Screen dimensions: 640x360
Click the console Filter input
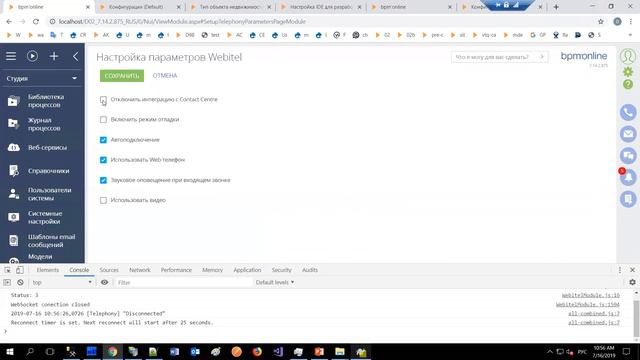184,282
